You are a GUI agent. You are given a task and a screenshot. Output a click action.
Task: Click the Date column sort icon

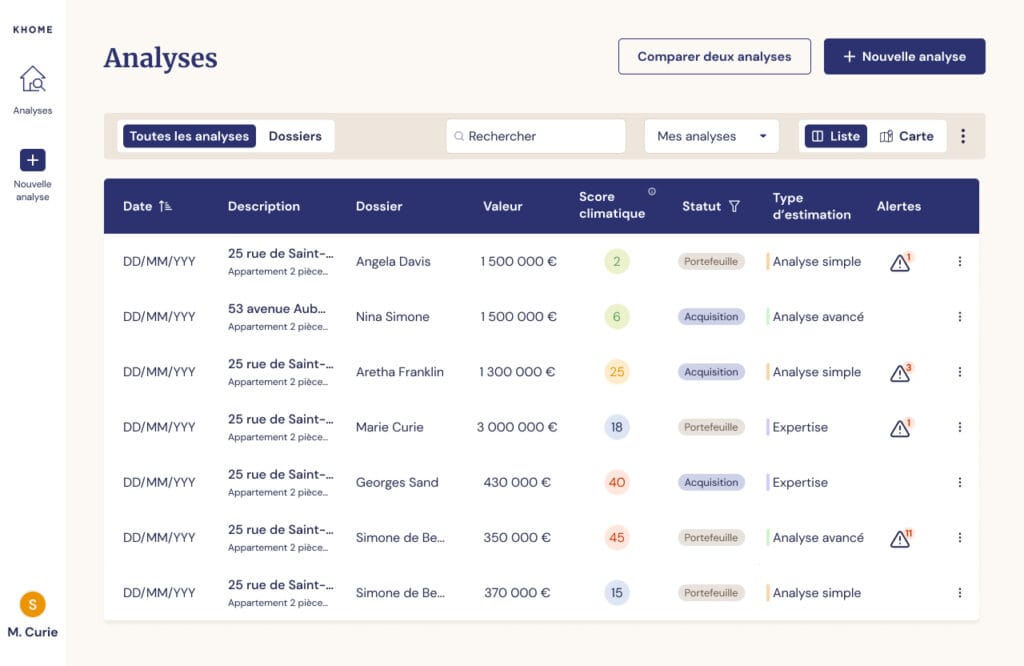tap(165, 206)
